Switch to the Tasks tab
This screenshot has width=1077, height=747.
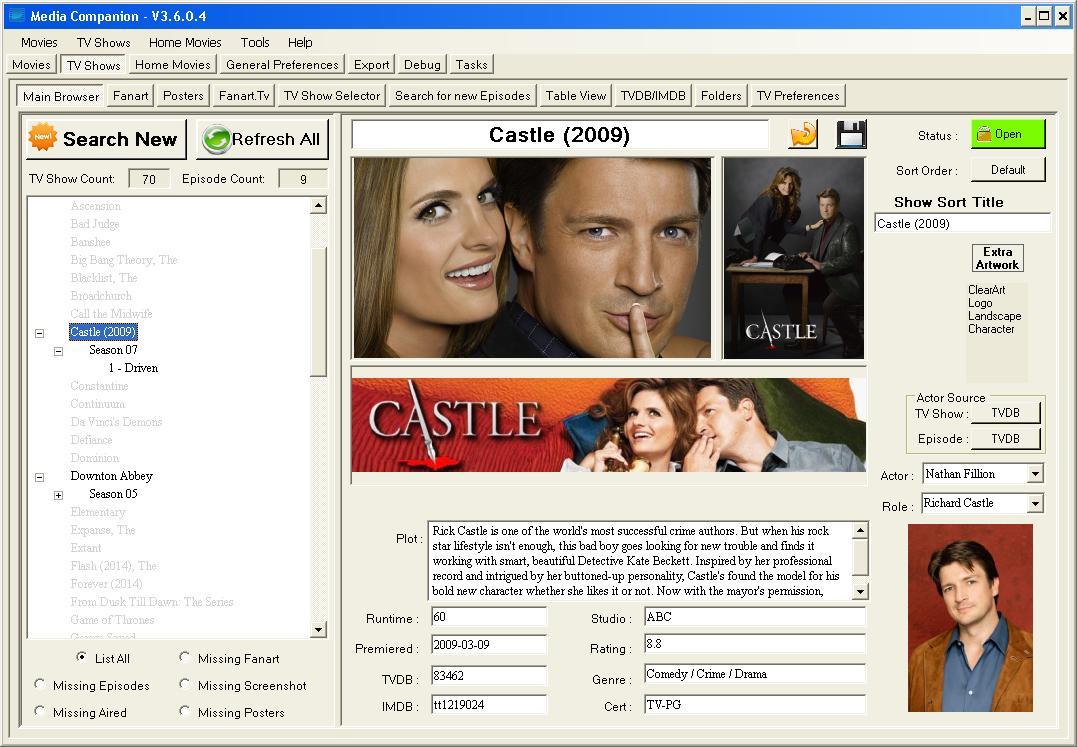471,65
